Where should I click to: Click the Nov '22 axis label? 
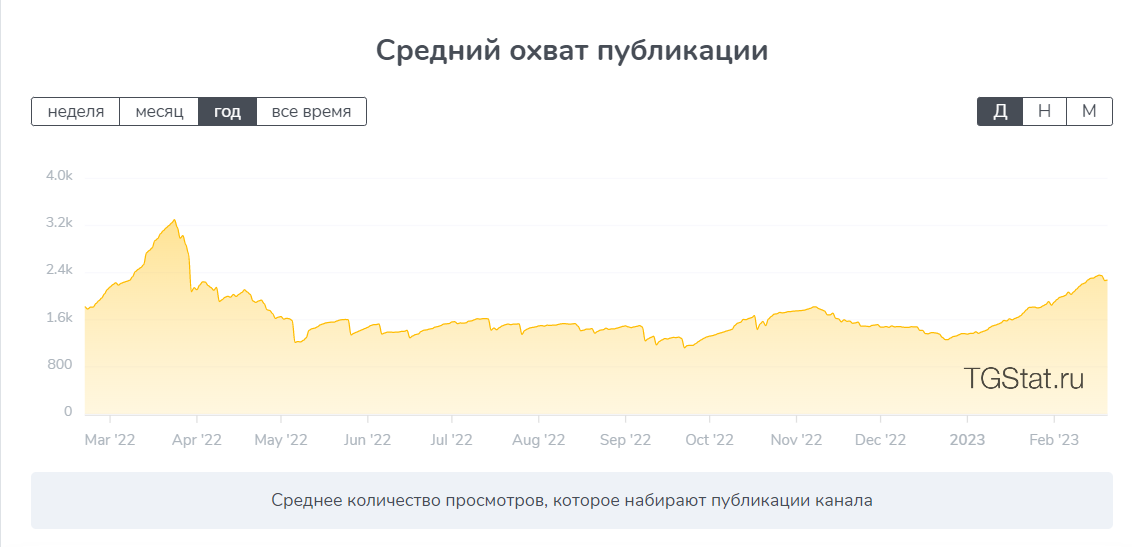796,439
